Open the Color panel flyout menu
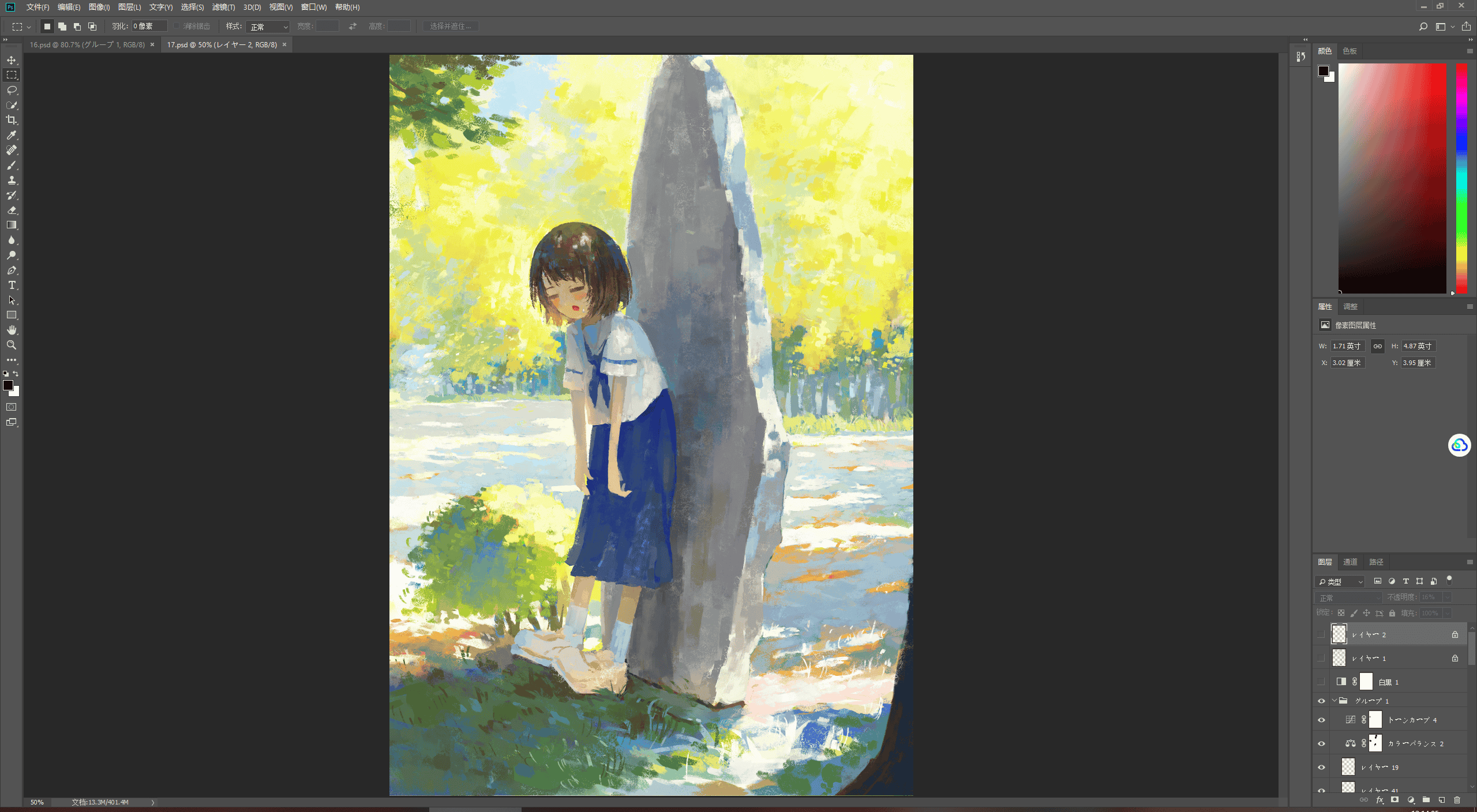The width and height of the screenshot is (1477, 812). 1469,51
